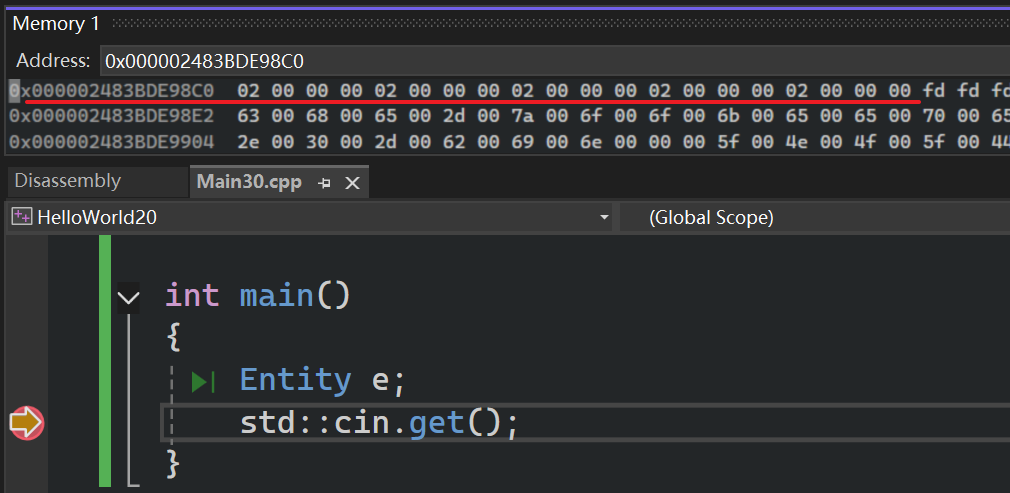Viewport: 1010px width, 493px height.
Task: Click the first 02 byte in memory
Action: click(x=248, y=91)
